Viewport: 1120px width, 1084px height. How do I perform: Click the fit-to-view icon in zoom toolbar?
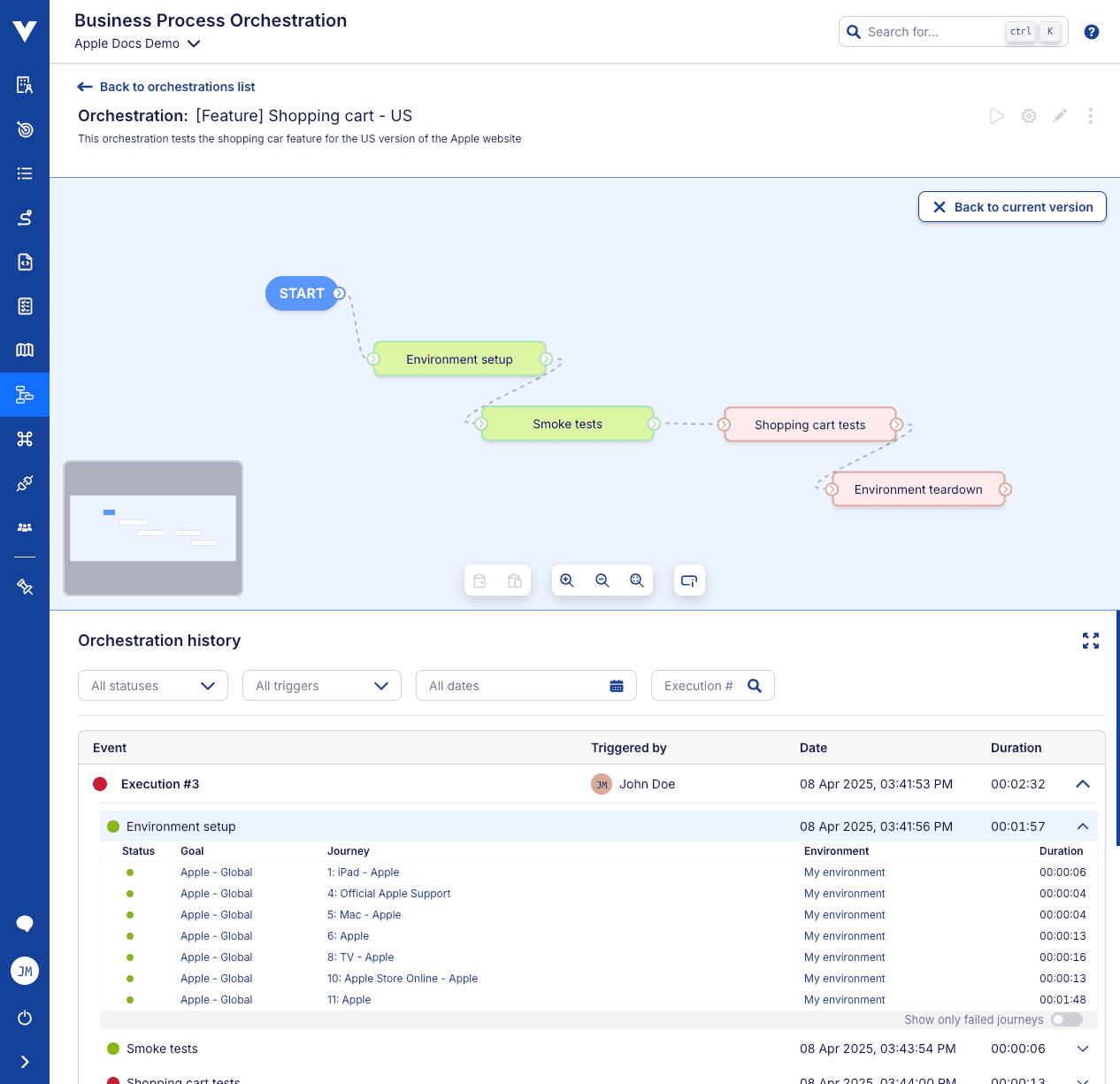[x=637, y=580]
